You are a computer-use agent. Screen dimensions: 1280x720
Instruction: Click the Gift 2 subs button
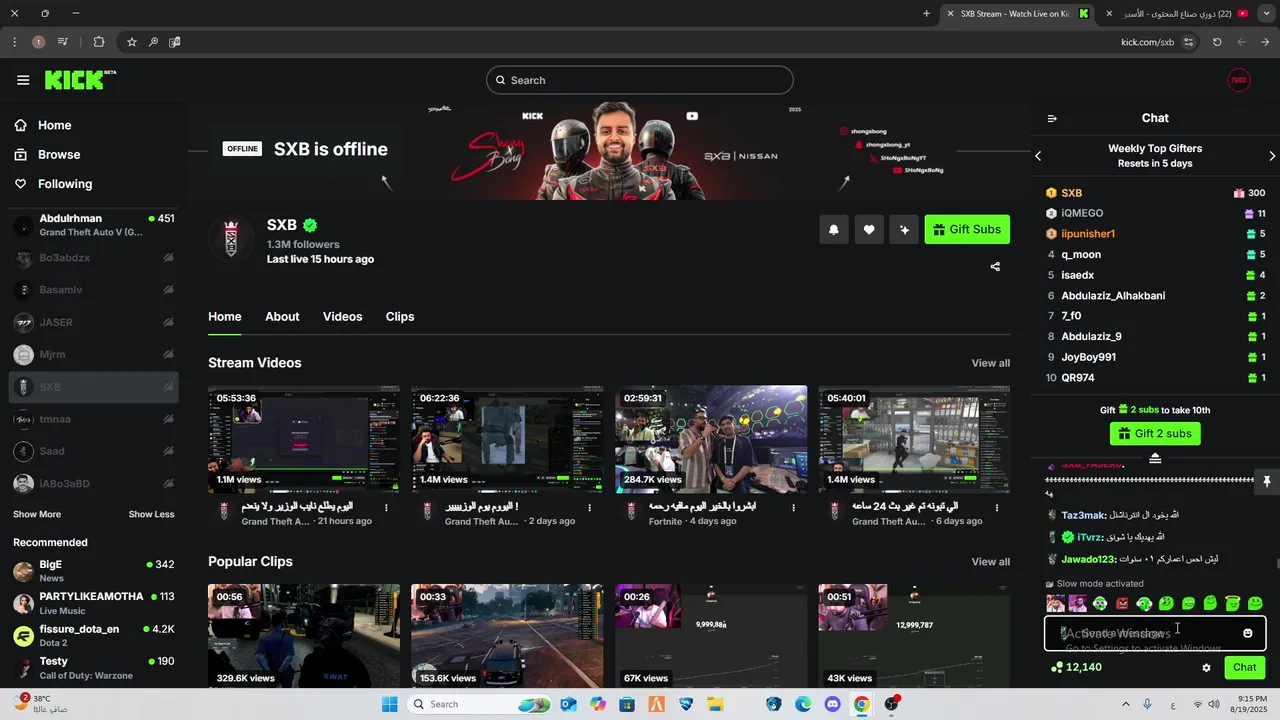point(1155,434)
